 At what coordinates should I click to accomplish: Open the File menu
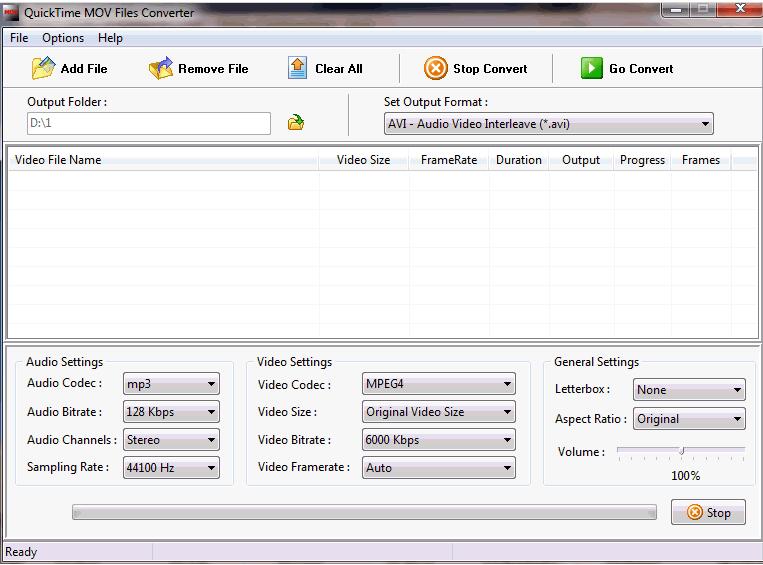(19, 38)
